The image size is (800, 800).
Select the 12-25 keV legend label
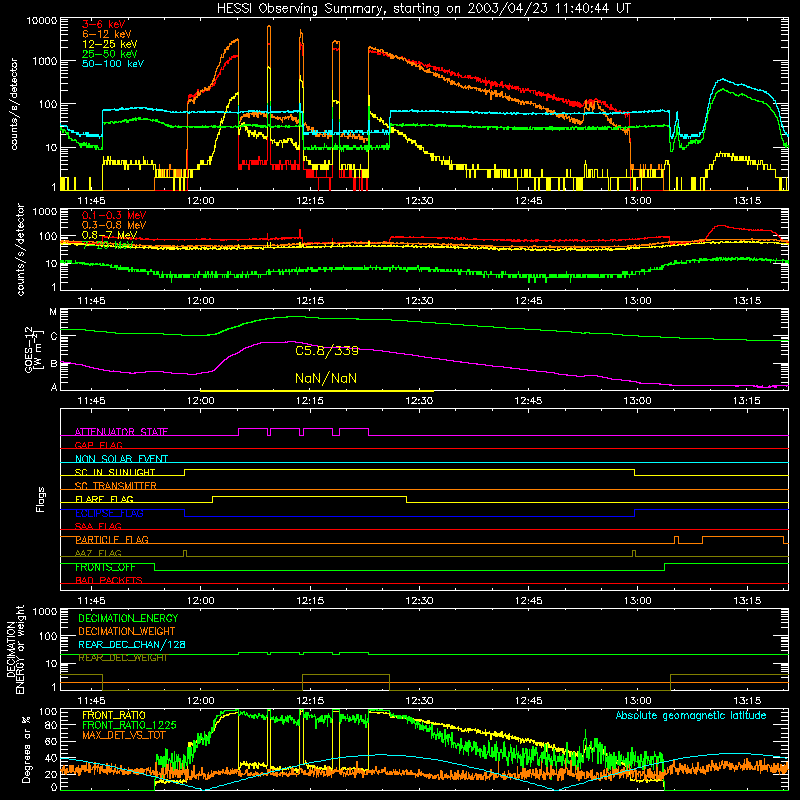coord(109,44)
